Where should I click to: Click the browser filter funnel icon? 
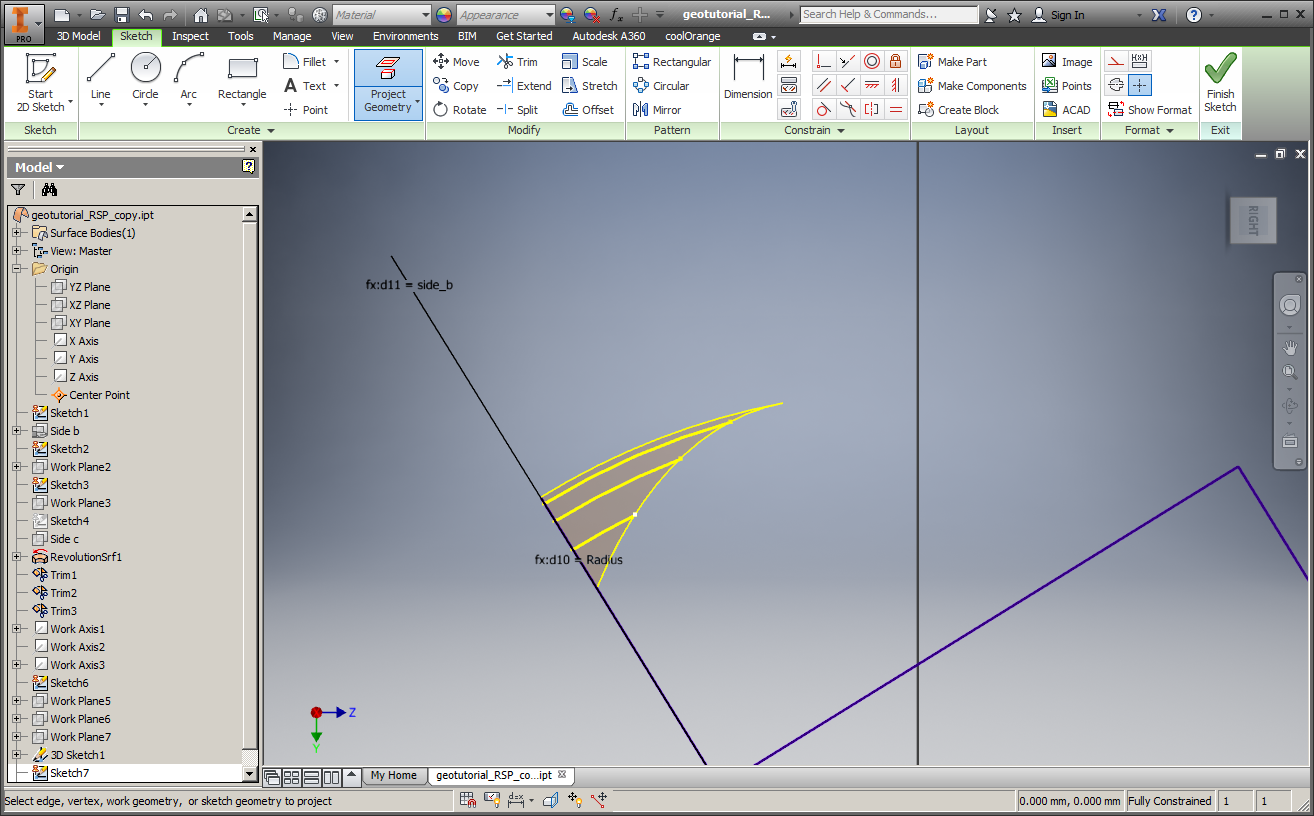[x=18, y=190]
